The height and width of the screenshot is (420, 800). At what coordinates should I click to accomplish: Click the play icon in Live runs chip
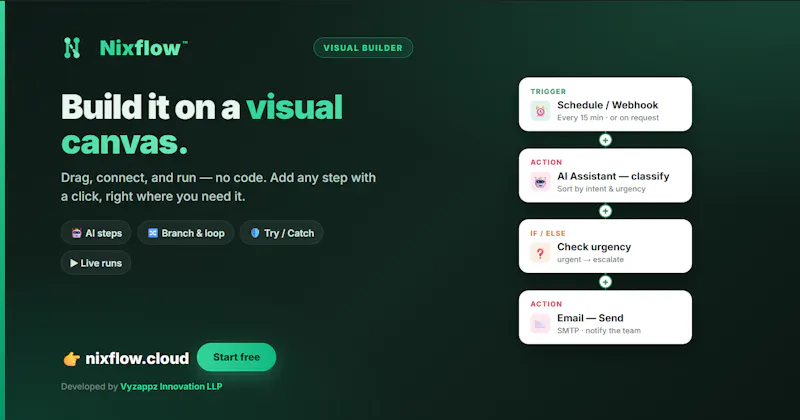[x=74, y=263]
